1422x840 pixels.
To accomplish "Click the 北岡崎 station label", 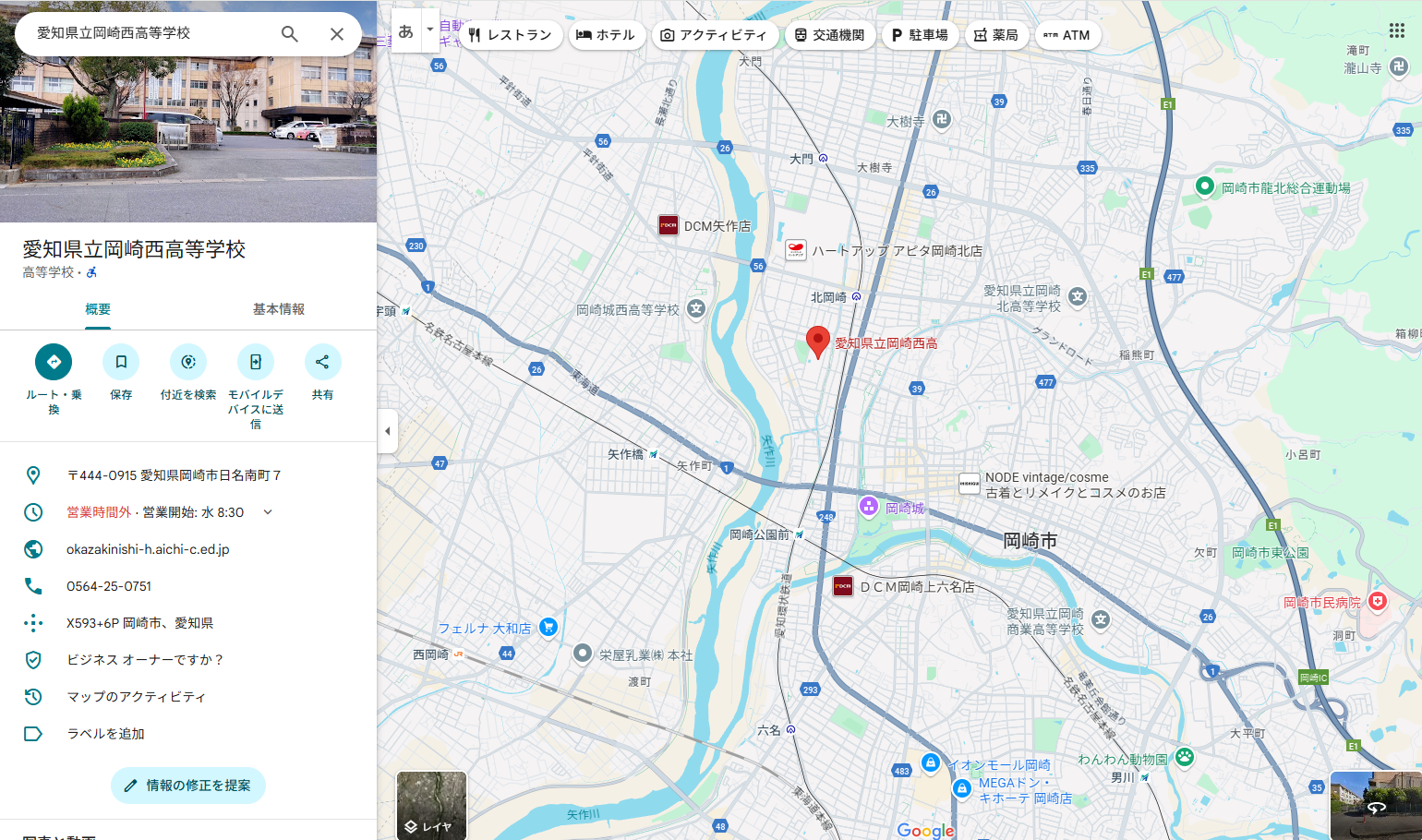I will pyautogui.click(x=828, y=297).
